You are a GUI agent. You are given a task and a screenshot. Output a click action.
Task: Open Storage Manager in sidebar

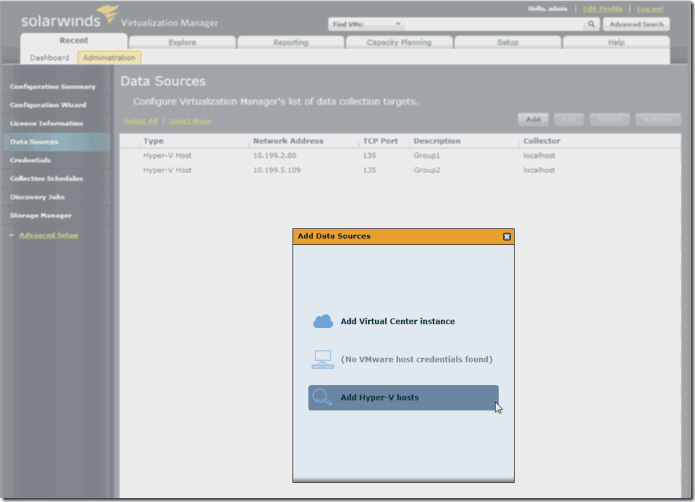[41, 216]
